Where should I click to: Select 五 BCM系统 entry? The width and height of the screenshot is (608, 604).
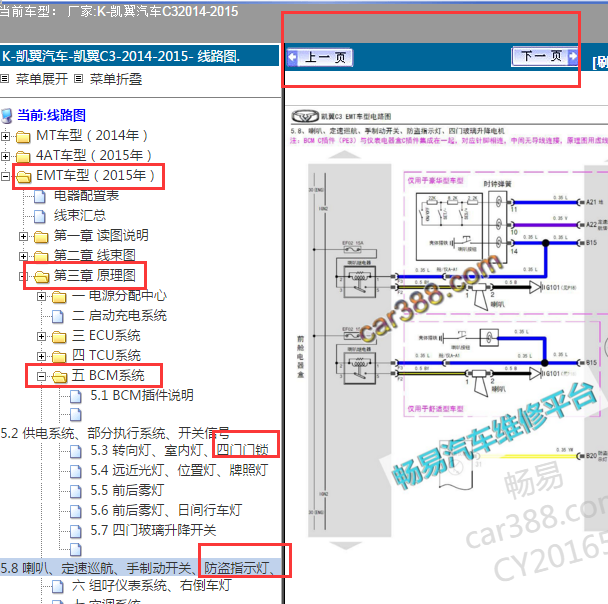point(108,376)
